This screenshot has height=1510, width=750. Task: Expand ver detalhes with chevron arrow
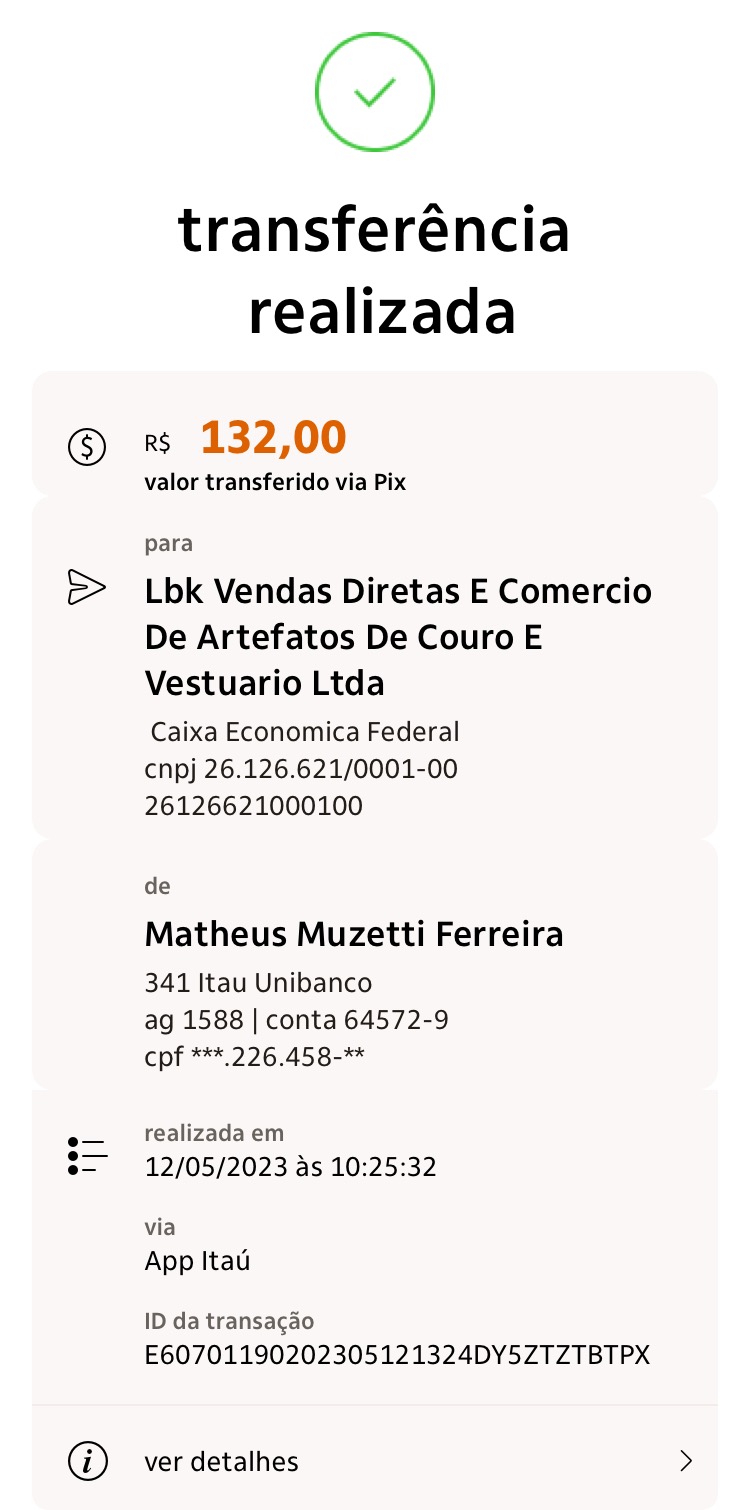(x=686, y=1461)
